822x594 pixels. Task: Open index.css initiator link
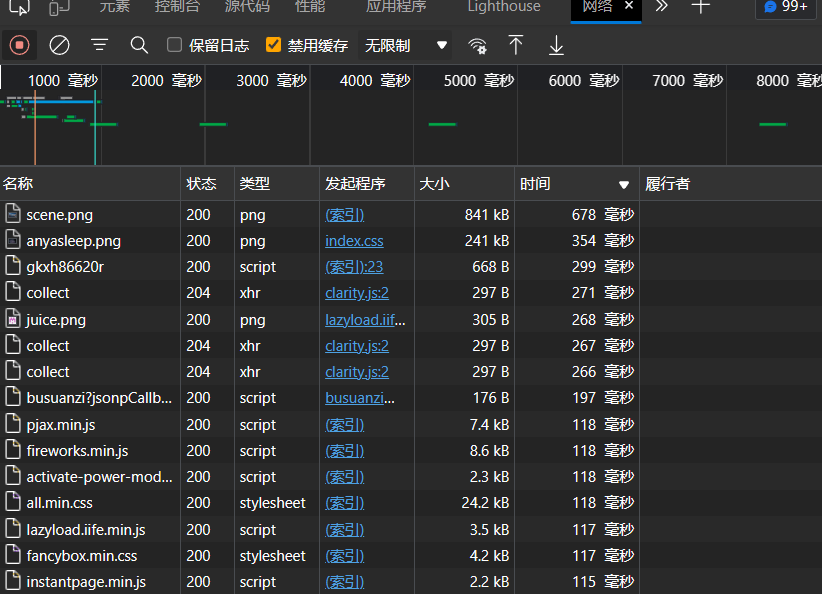[354, 241]
